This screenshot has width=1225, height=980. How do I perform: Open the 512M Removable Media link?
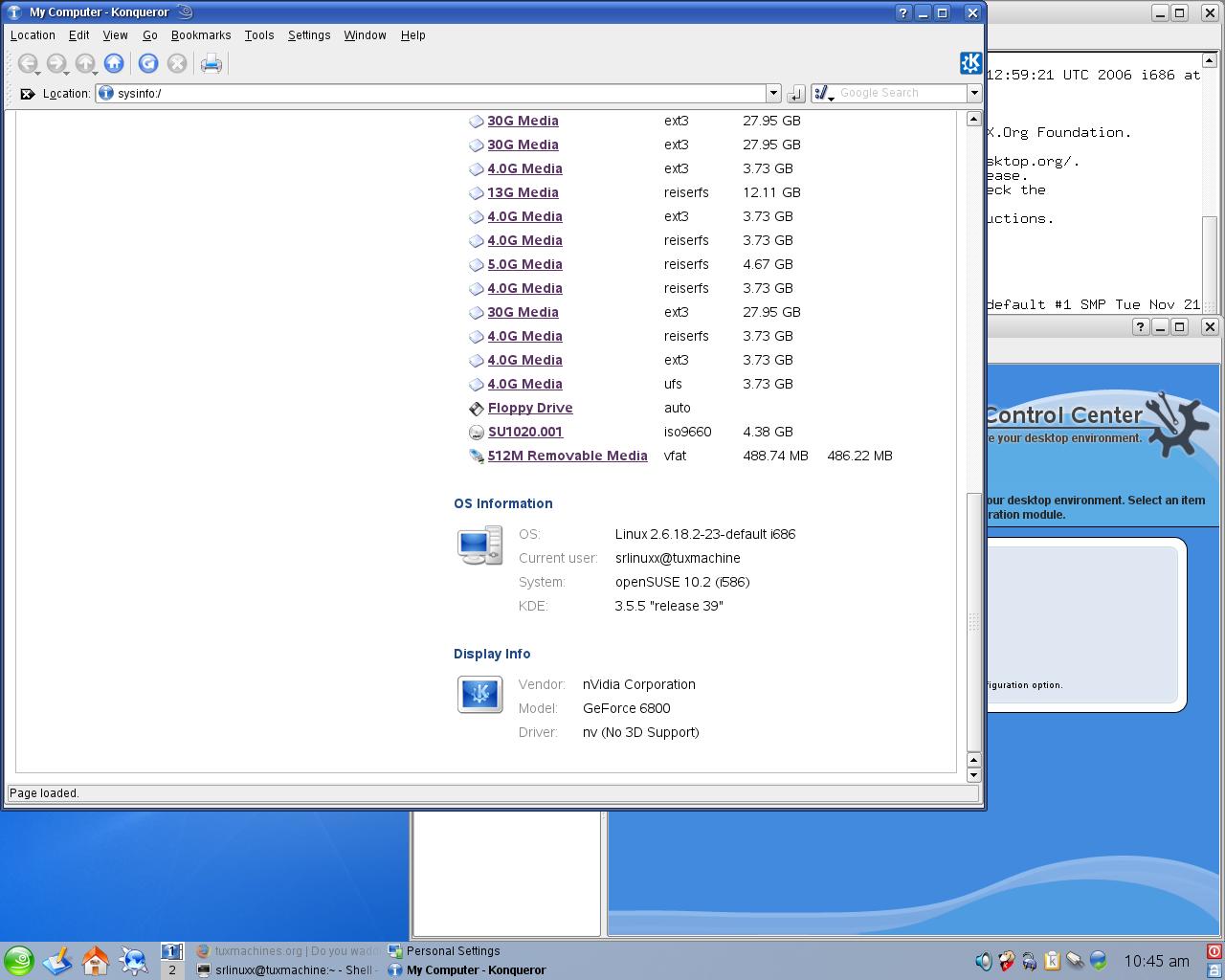pos(568,456)
